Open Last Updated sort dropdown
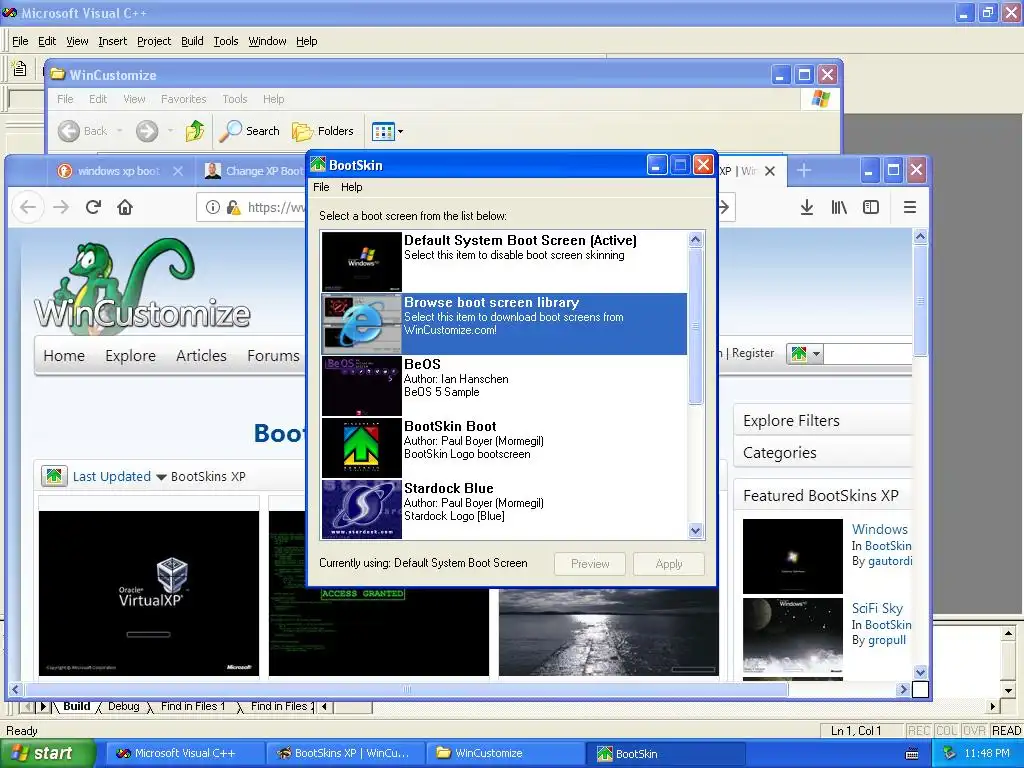The width and height of the screenshot is (1024, 768). point(119,477)
